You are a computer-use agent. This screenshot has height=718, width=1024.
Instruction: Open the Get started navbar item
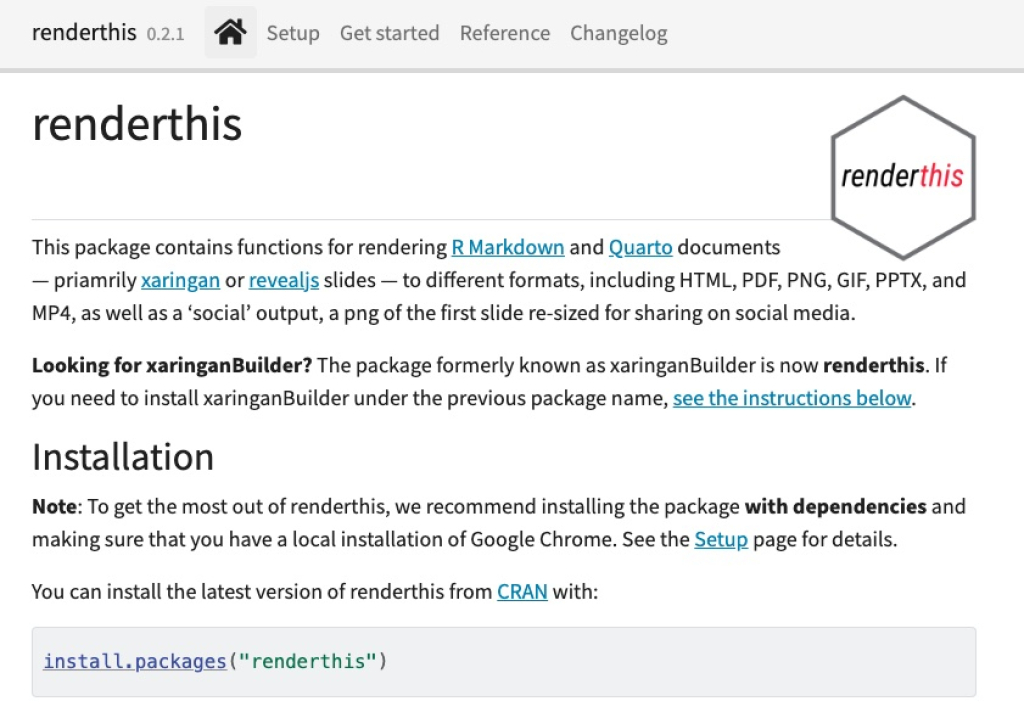tap(389, 33)
